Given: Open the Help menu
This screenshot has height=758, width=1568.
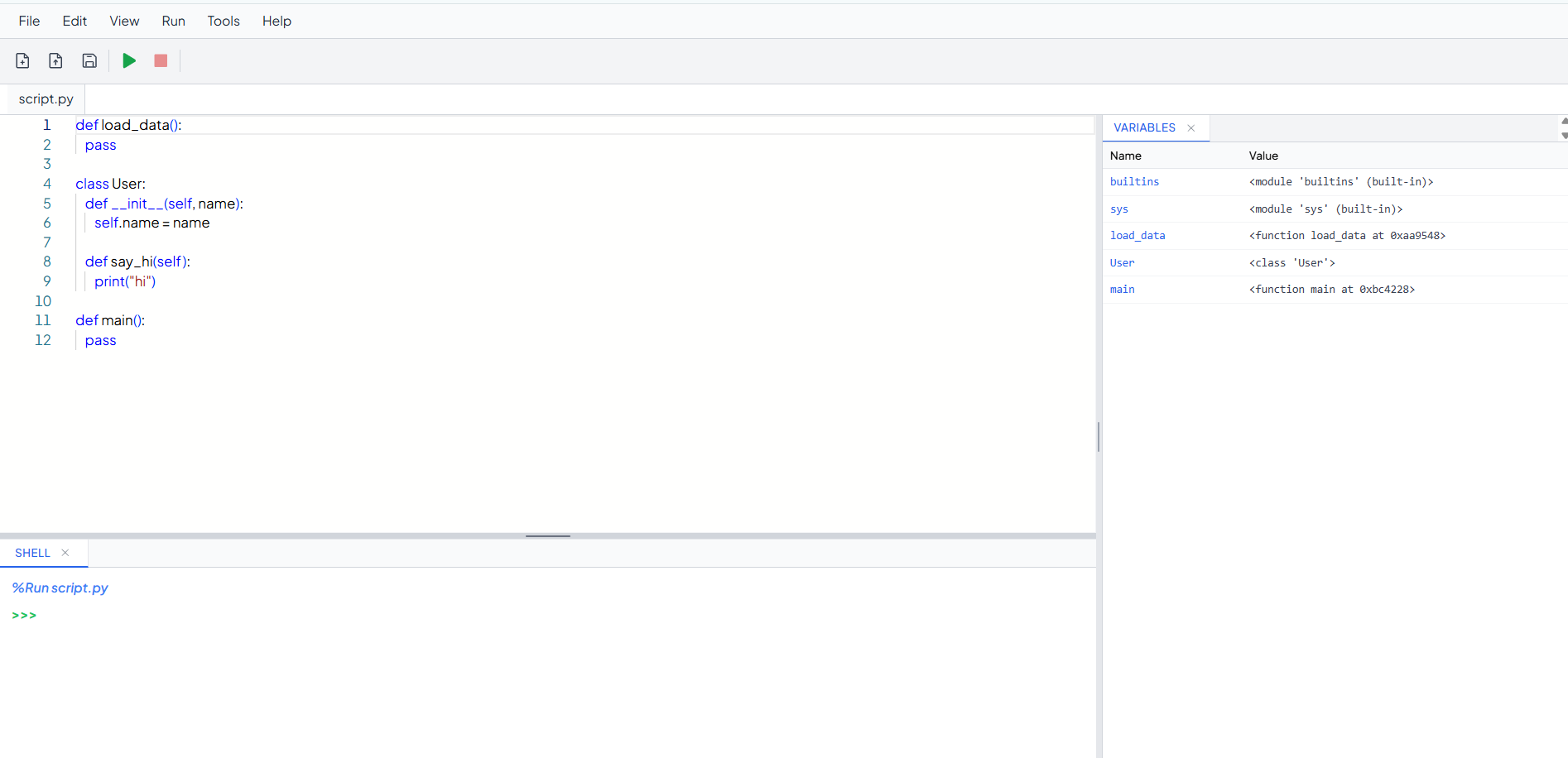Looking at the screenshot, I should tap(276, 21).
